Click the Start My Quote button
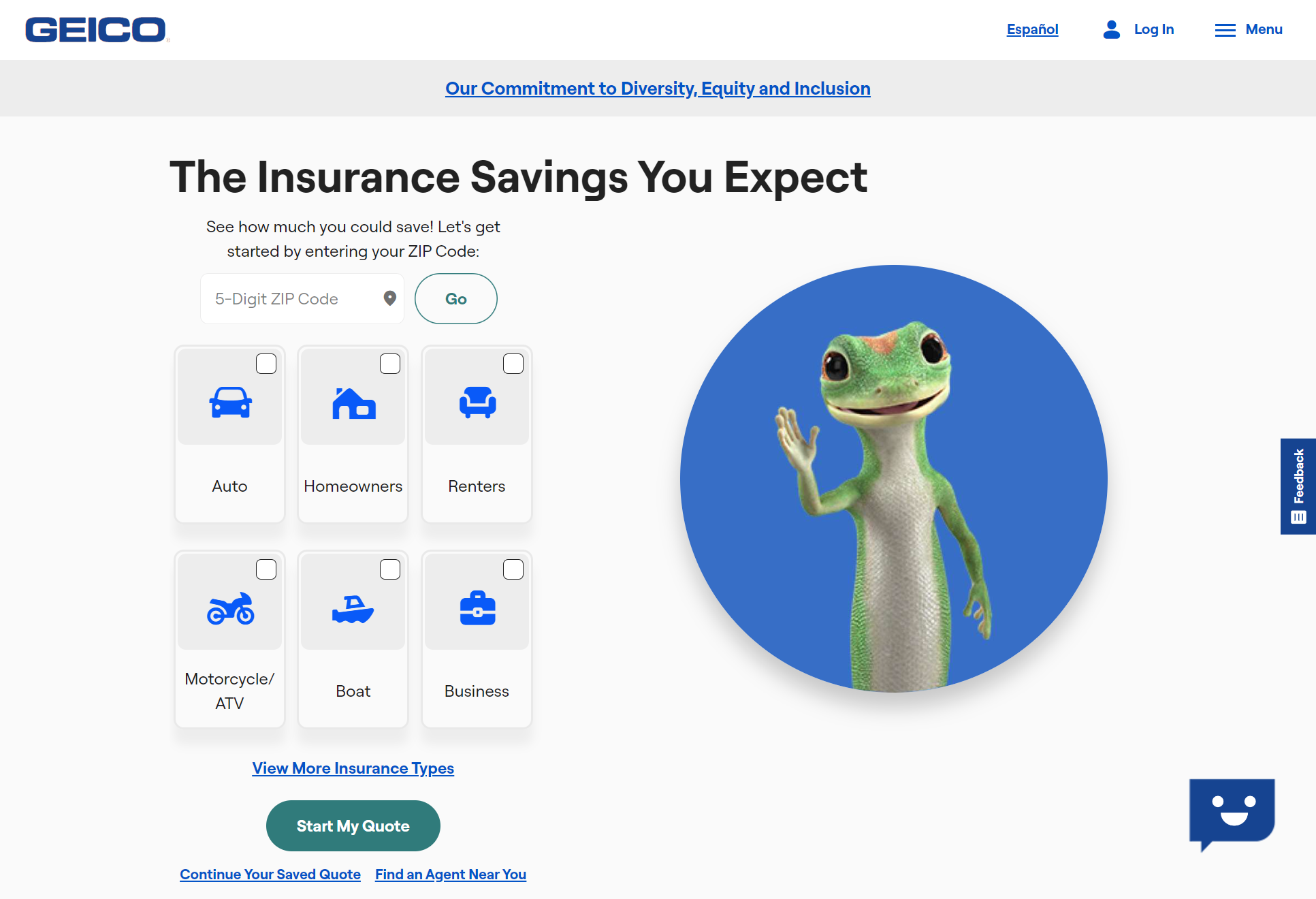 [x=353, y=826]
